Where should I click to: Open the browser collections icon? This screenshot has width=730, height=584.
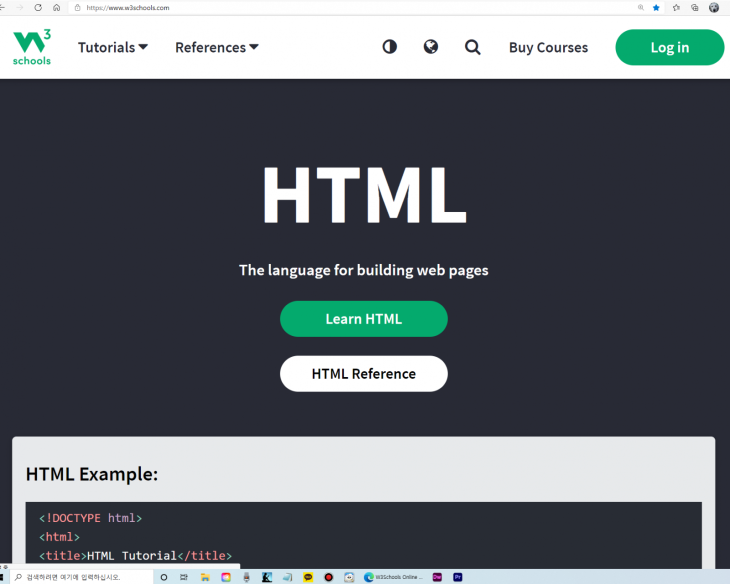[x=694, y=7]
